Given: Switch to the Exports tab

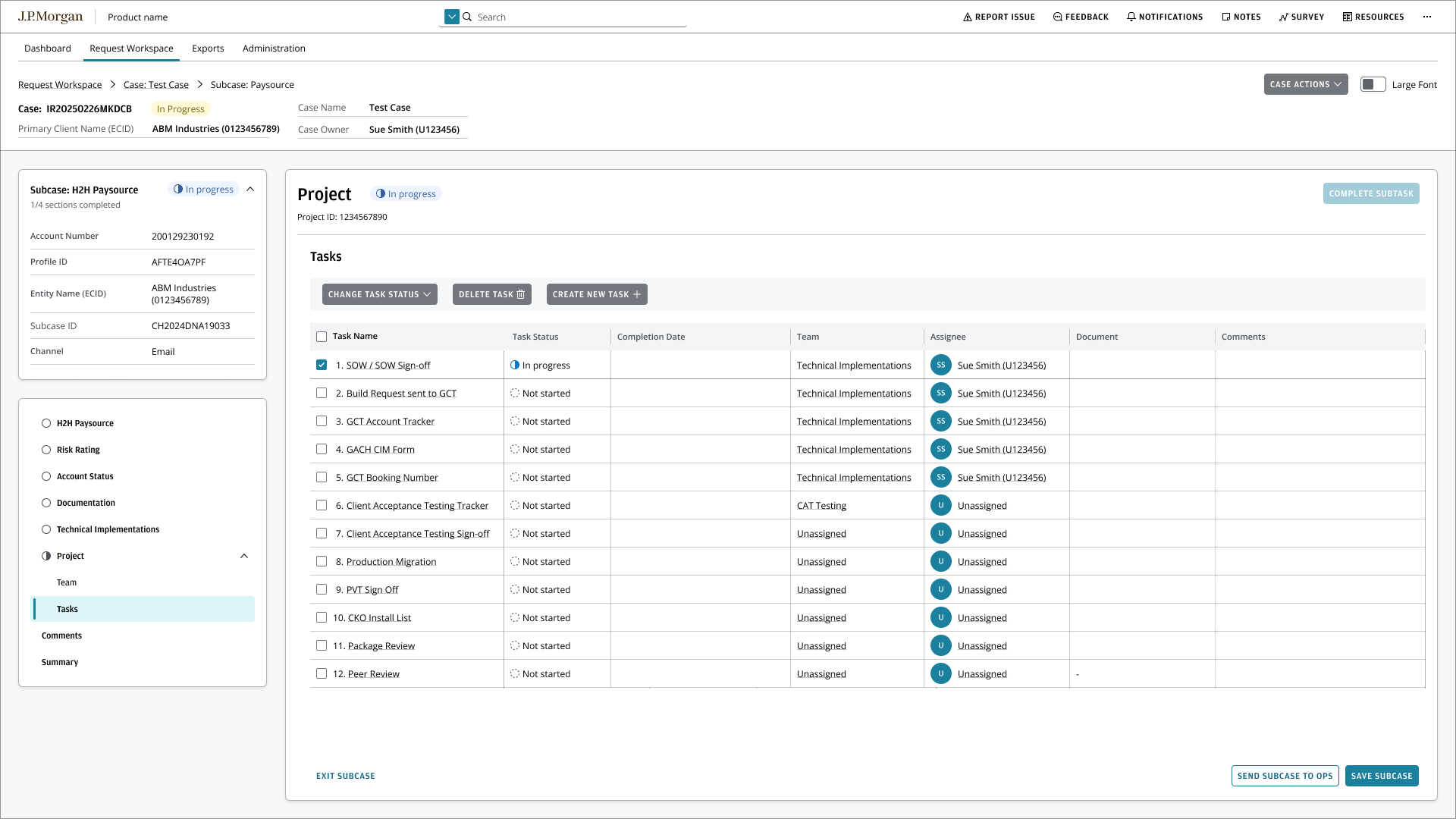Looking at the screenshot, I should [x=208, y=48].
